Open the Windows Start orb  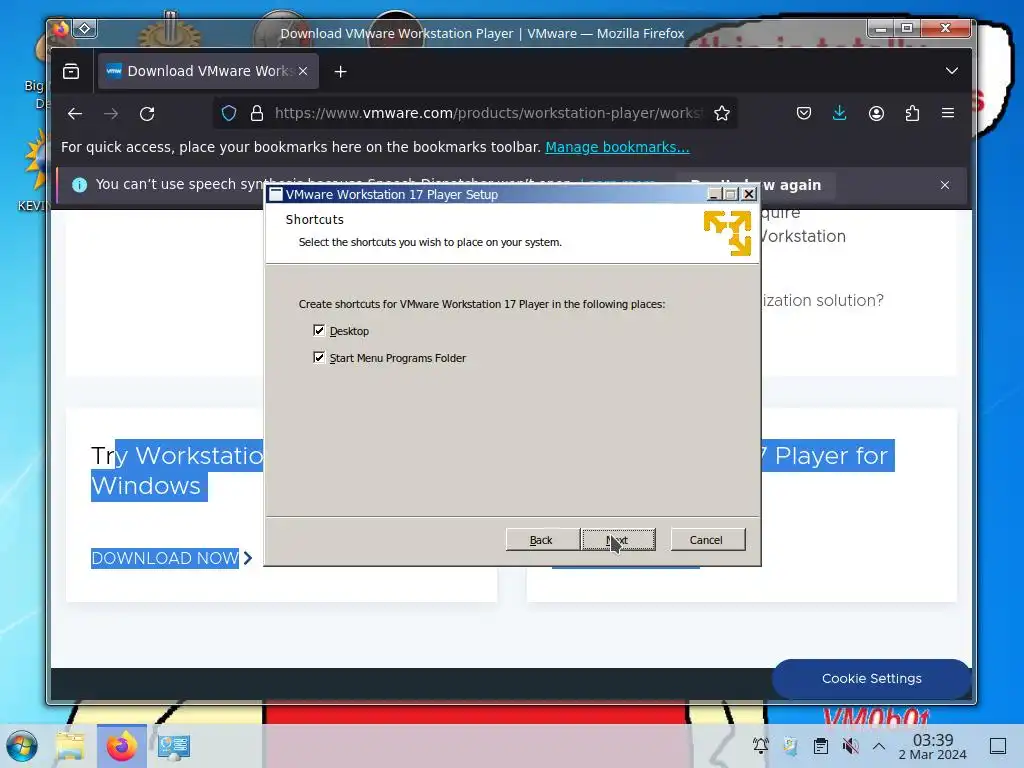pyautogui.click(x=22, y=746)
